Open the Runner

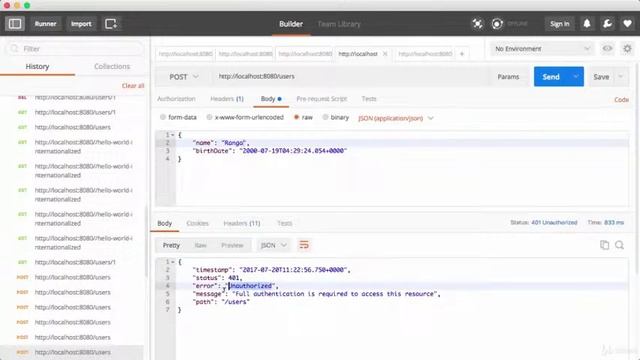45,24
